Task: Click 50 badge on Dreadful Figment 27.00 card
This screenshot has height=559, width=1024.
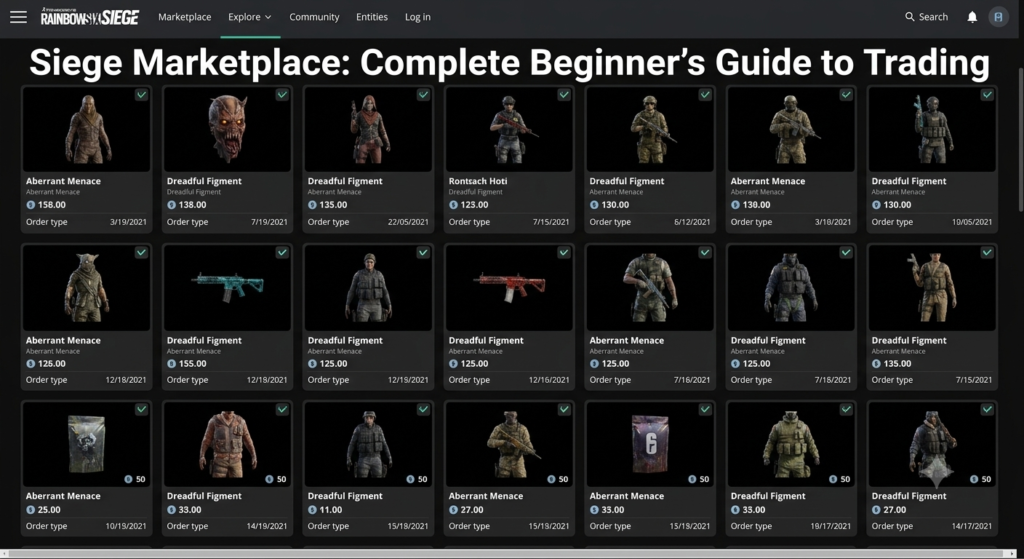Action: (x=981, y=479)
